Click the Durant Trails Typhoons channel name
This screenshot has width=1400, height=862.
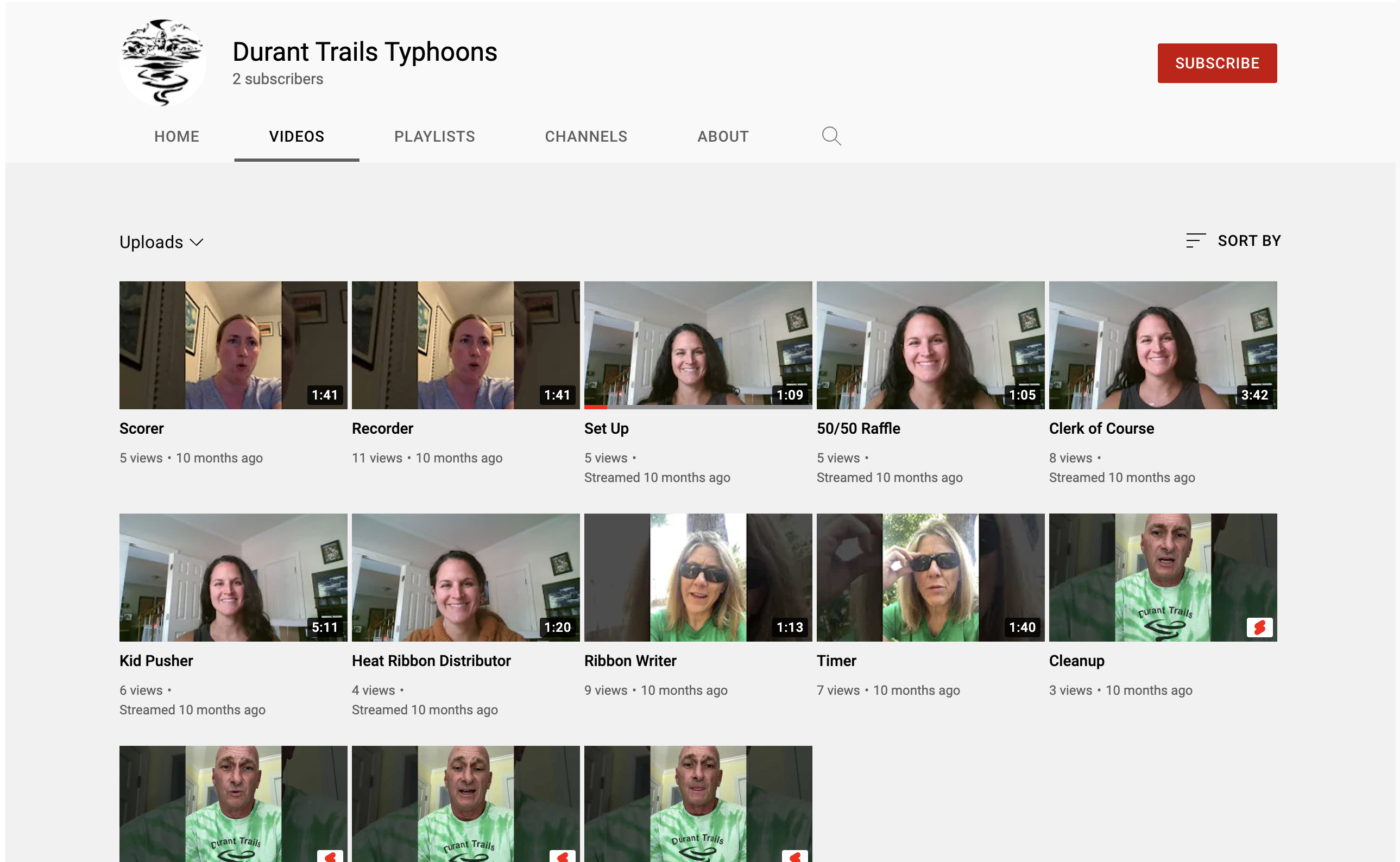click(365, 52)
